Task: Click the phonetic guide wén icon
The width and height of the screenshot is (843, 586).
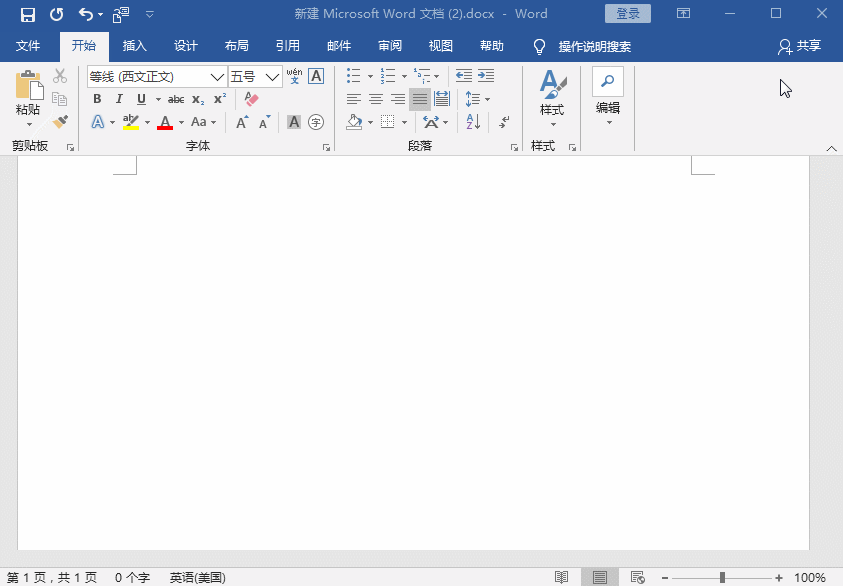Action: click(294, 76)
